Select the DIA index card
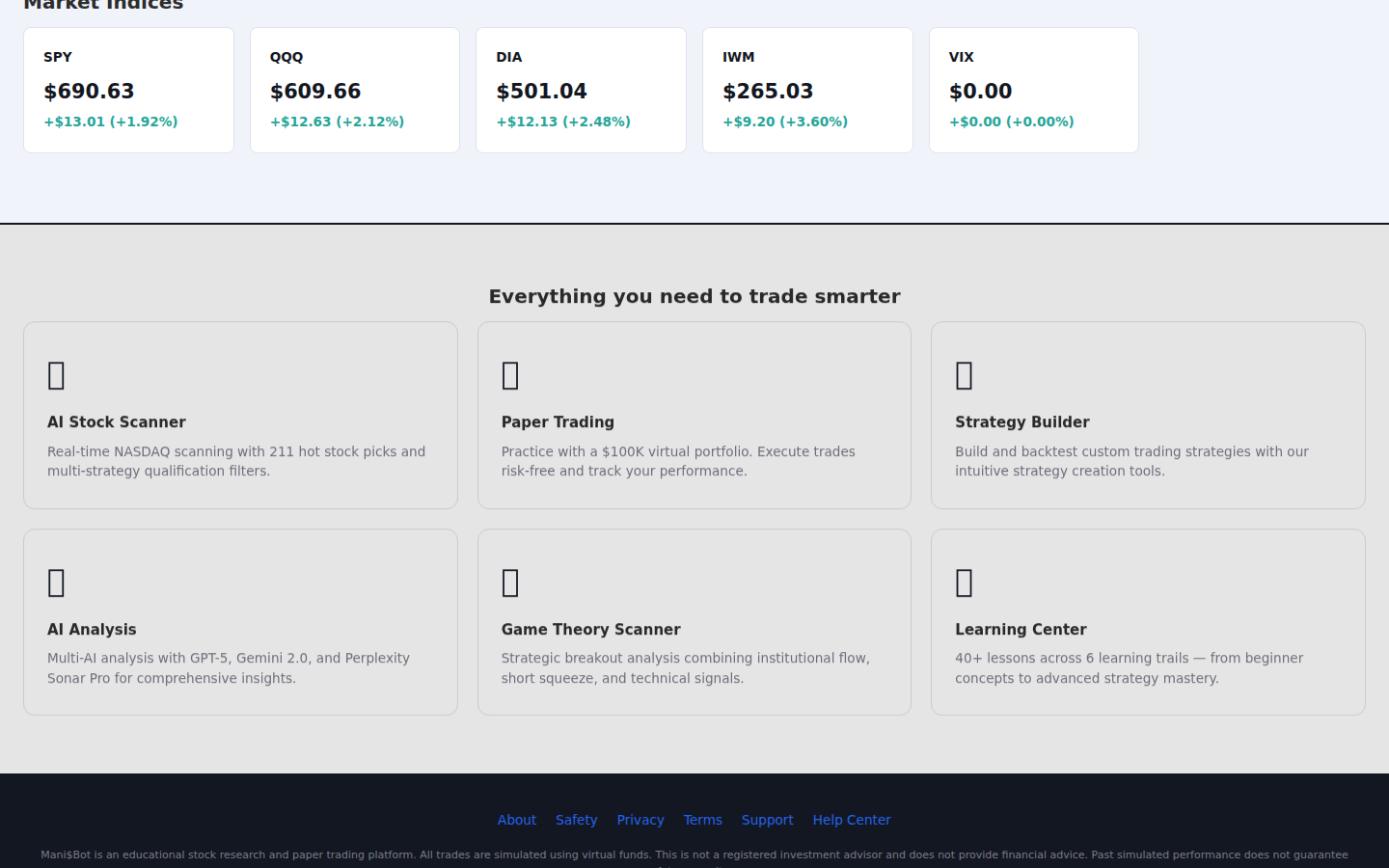The width and height of the screenshot is (1389, 868). tap(581, 90)
